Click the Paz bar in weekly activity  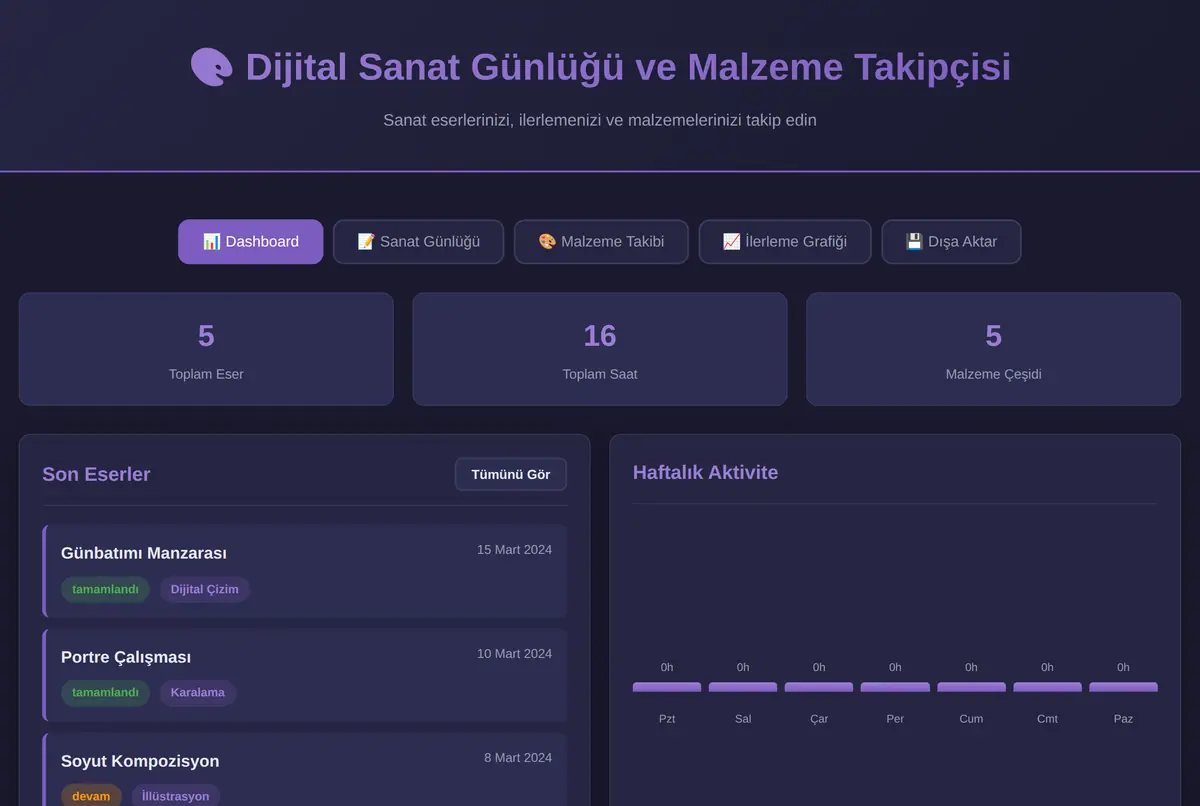tap(1123, 687)
